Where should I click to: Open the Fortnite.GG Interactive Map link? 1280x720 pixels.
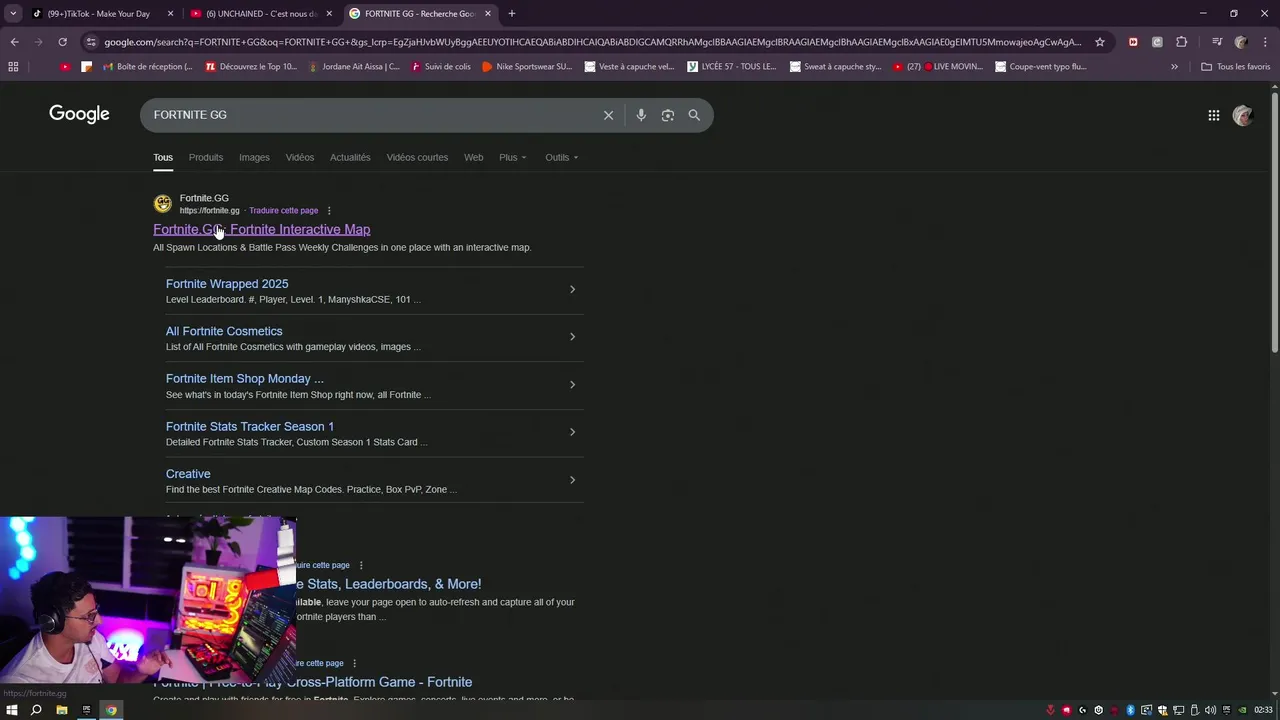[x=261, y=230]
